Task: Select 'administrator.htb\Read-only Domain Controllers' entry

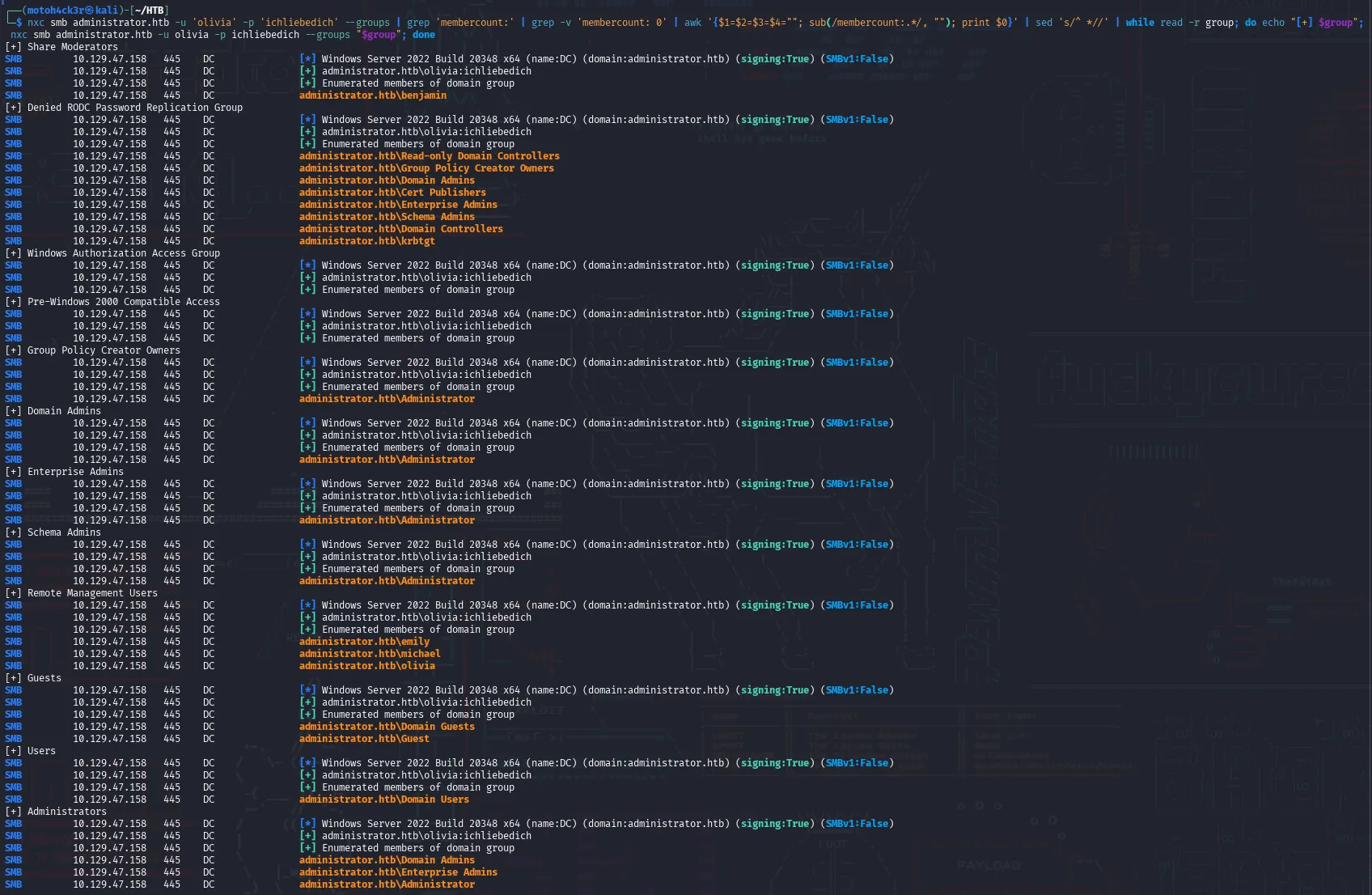Action: point(430,156)
